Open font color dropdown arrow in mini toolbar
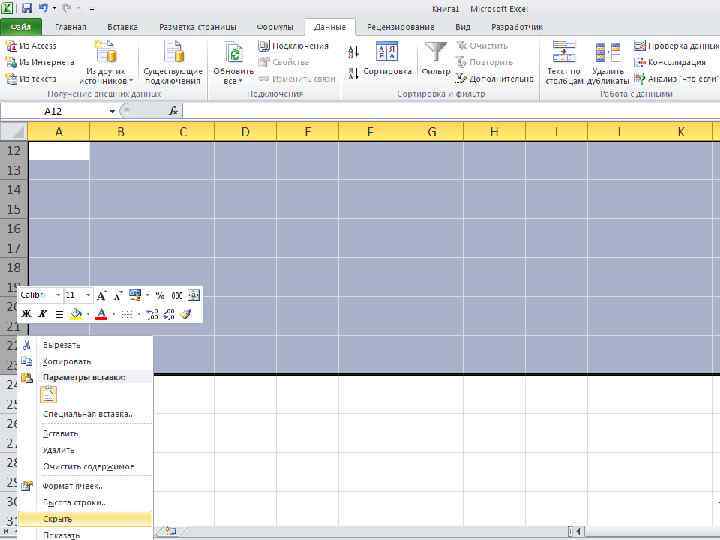720x540 pixels. pos(113,315)
